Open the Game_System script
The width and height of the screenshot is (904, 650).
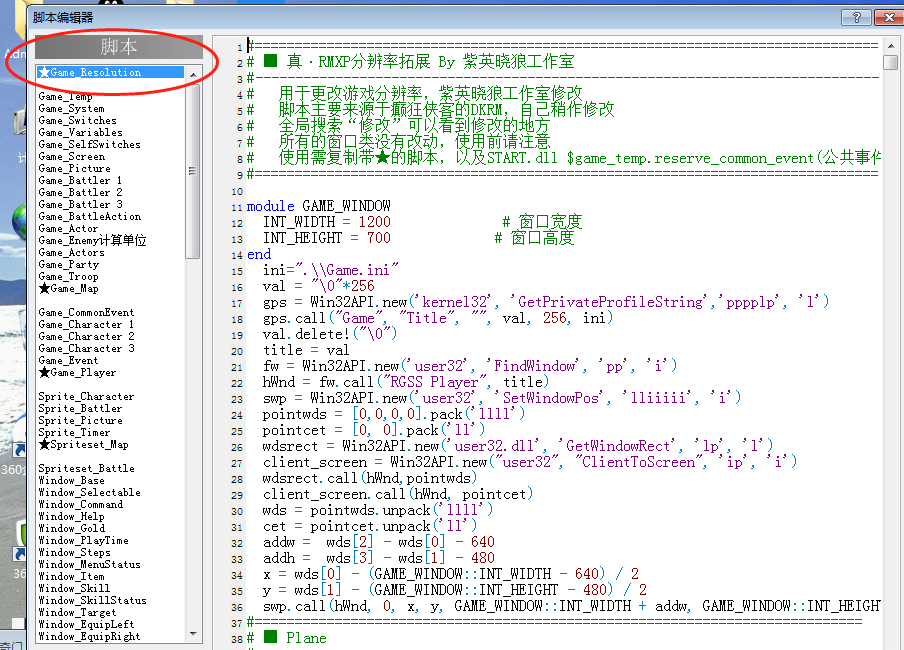coord(71,108)
